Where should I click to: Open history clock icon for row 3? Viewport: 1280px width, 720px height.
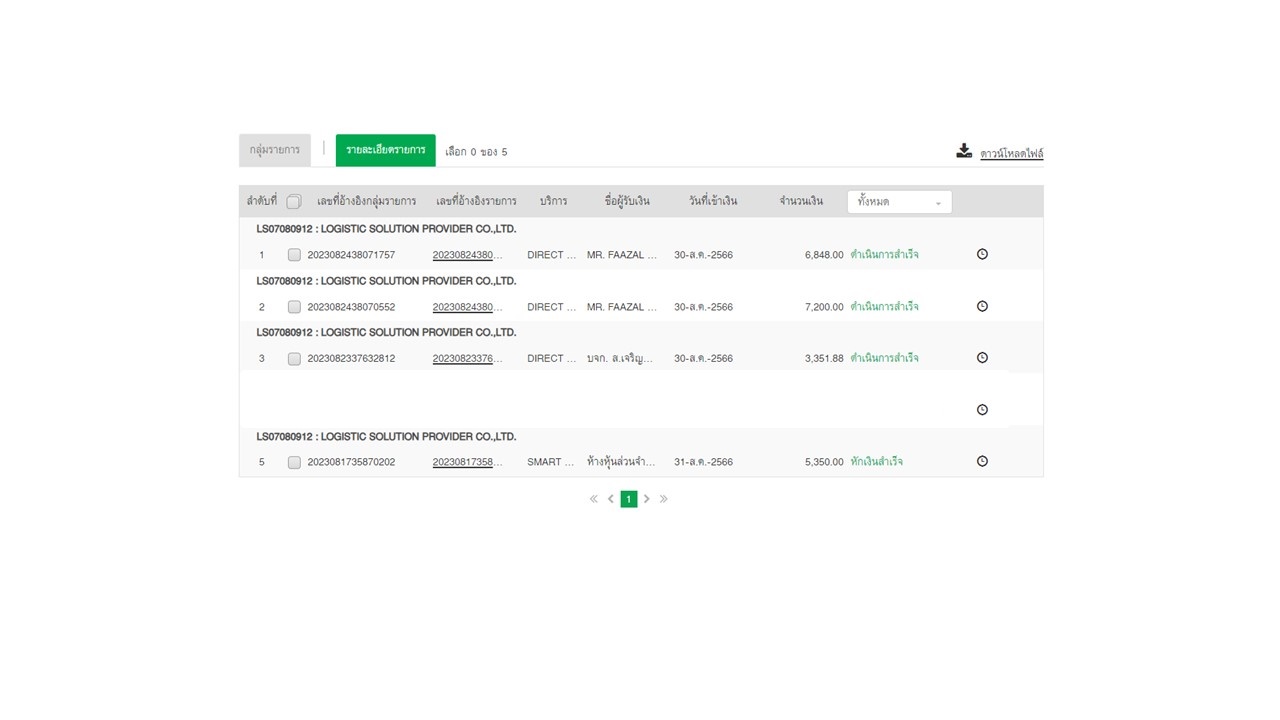(982, 358)
